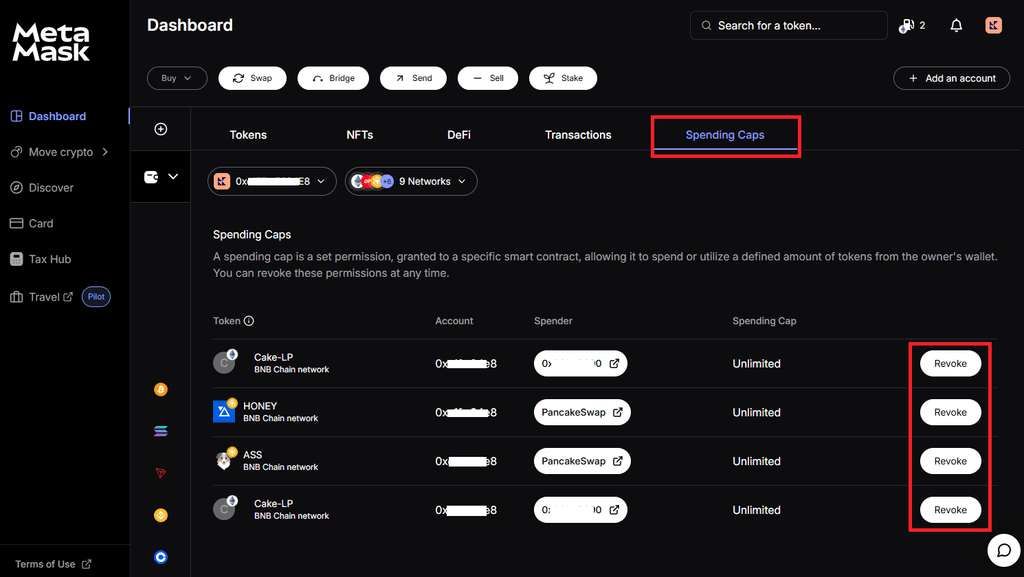The image size is (1024, 577).
Task: Click the ASS token icon
Action: coord(225,460)
